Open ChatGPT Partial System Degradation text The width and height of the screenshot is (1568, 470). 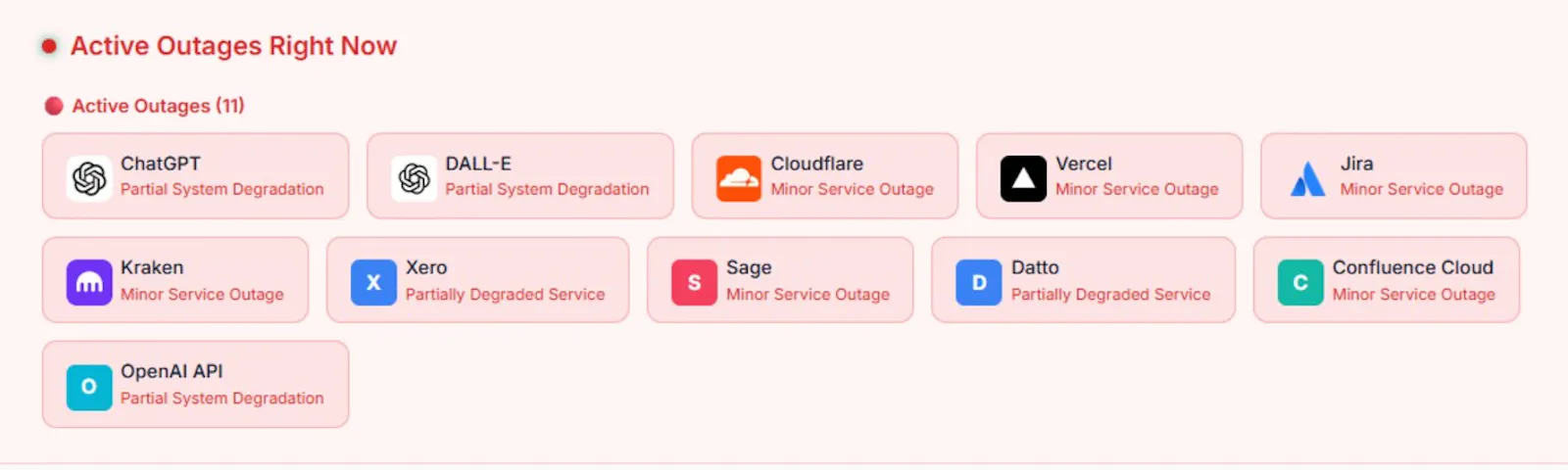(x=222, y=190)
